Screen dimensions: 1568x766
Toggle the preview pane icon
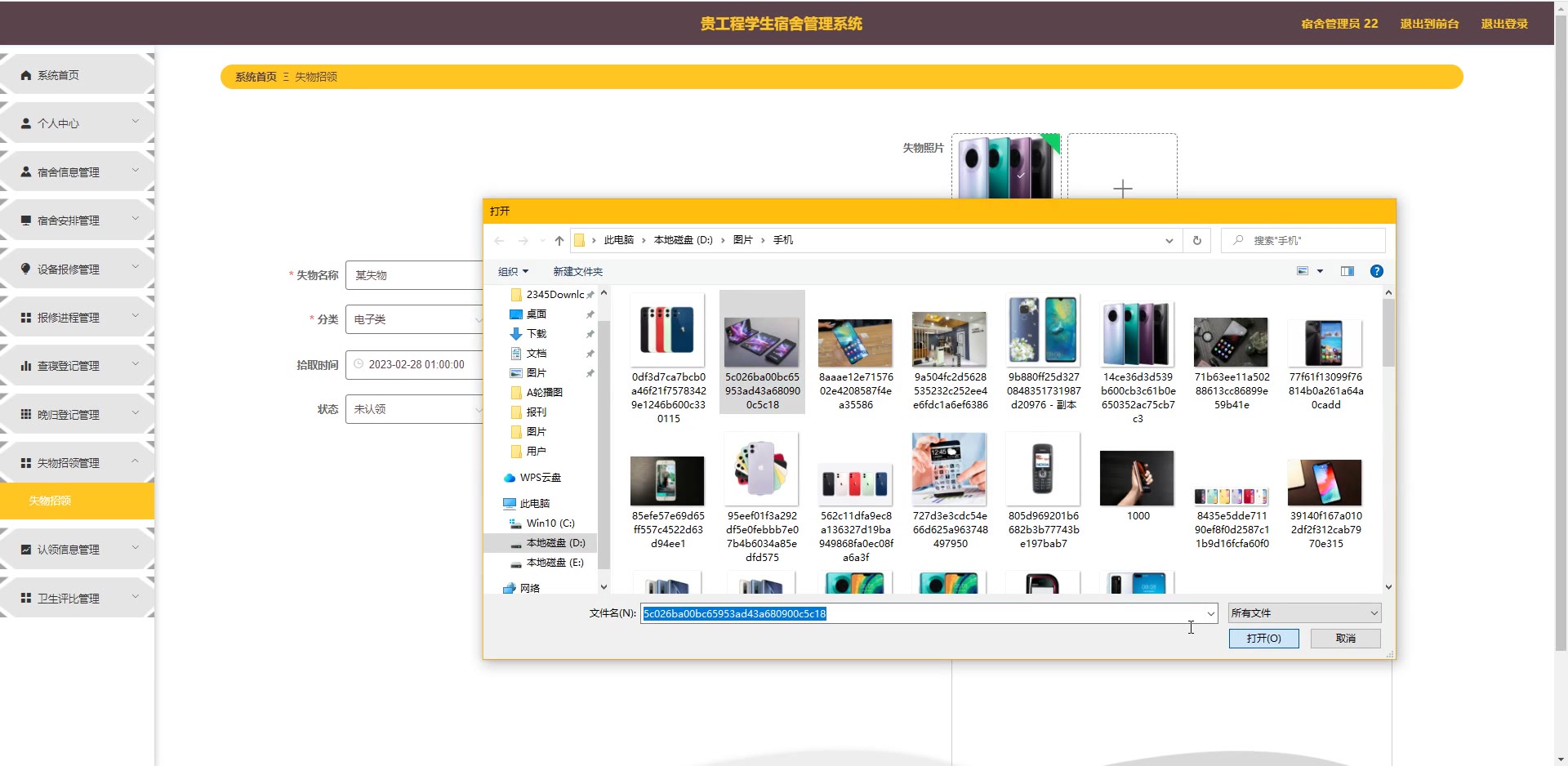pyautogui.click(x=1347, y=271)
